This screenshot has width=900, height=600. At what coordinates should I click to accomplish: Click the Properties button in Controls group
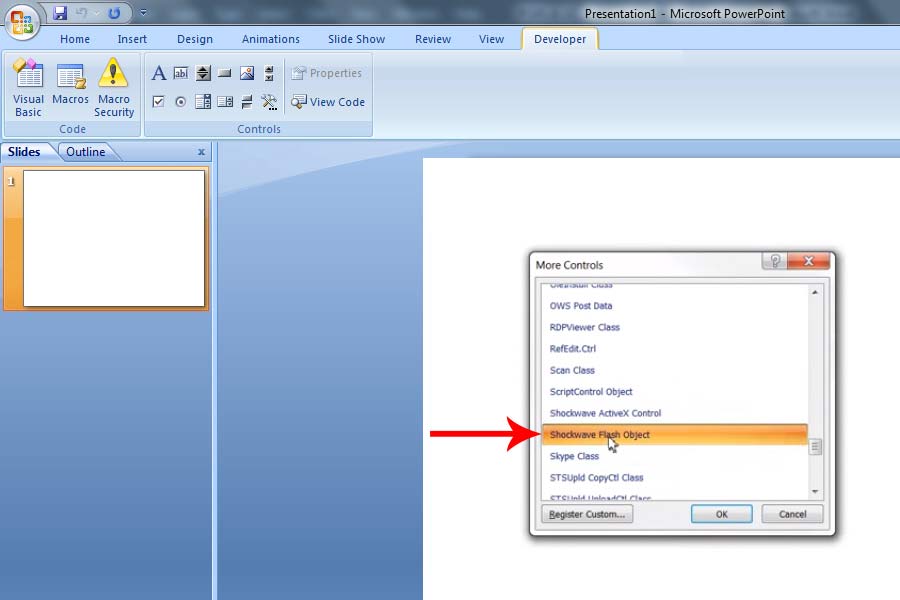[x=327, y=73]
